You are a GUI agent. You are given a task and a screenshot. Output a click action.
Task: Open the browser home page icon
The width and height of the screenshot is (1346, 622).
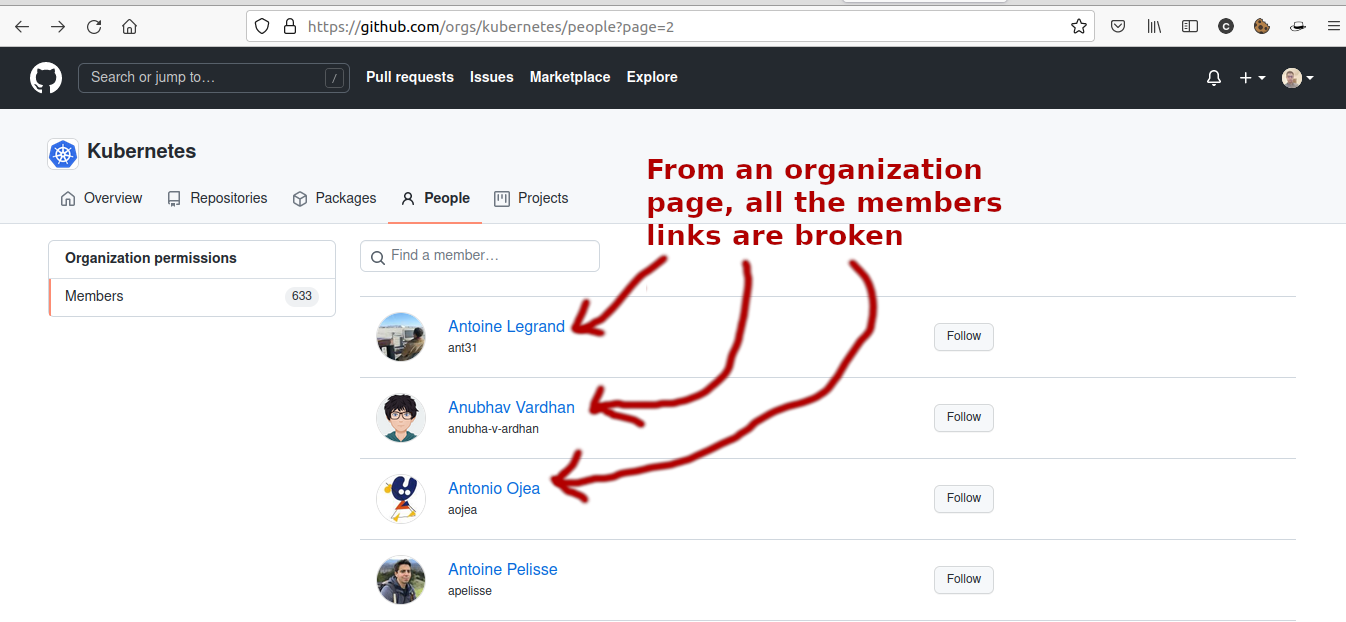(129, 27)
